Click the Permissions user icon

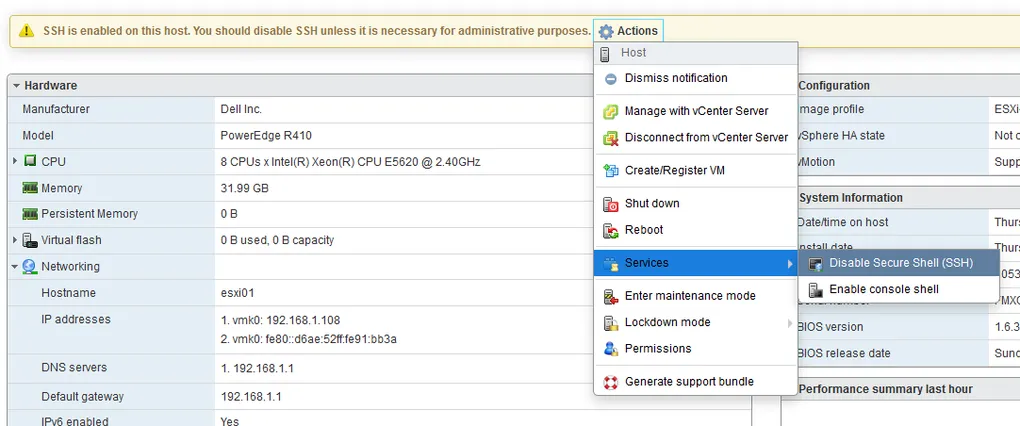coord(610,349)
